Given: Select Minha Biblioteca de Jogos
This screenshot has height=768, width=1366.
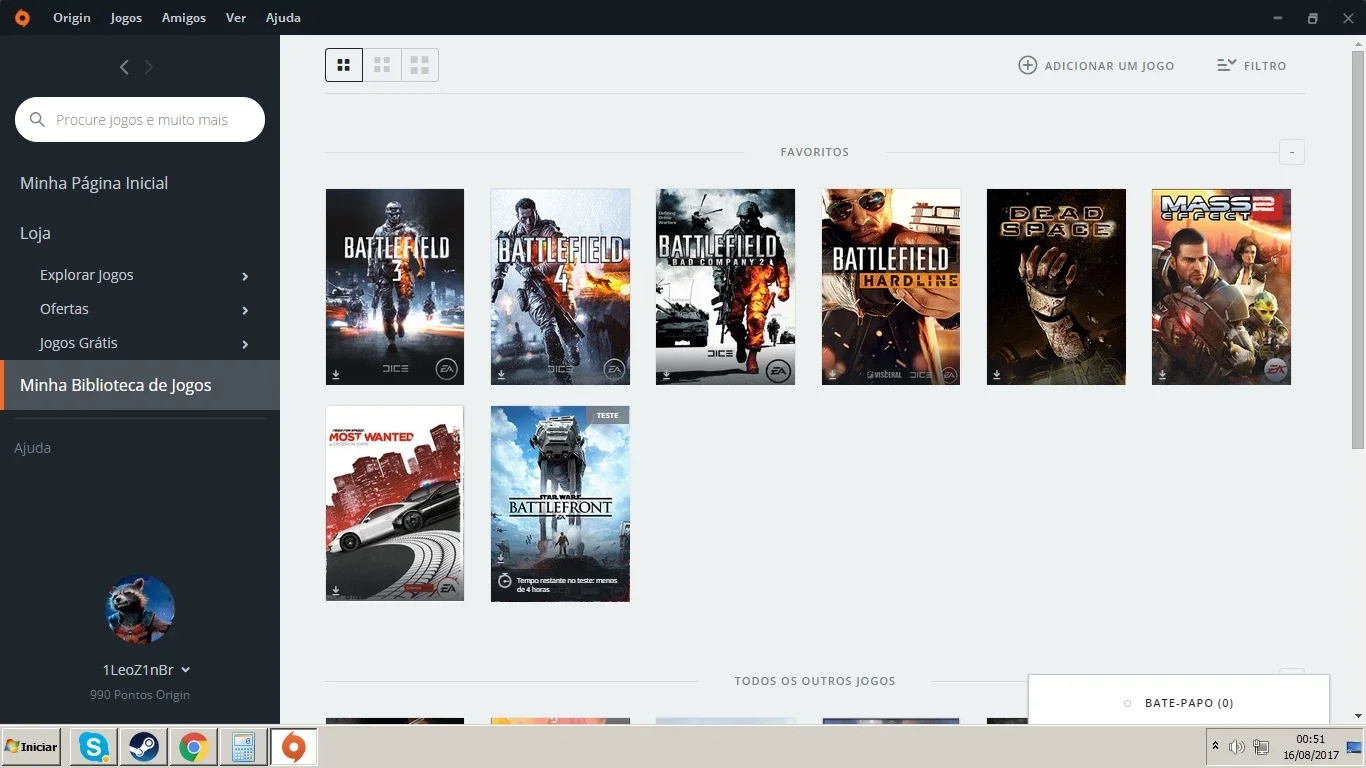Looking at the screenshot, I should click(140, 385).
